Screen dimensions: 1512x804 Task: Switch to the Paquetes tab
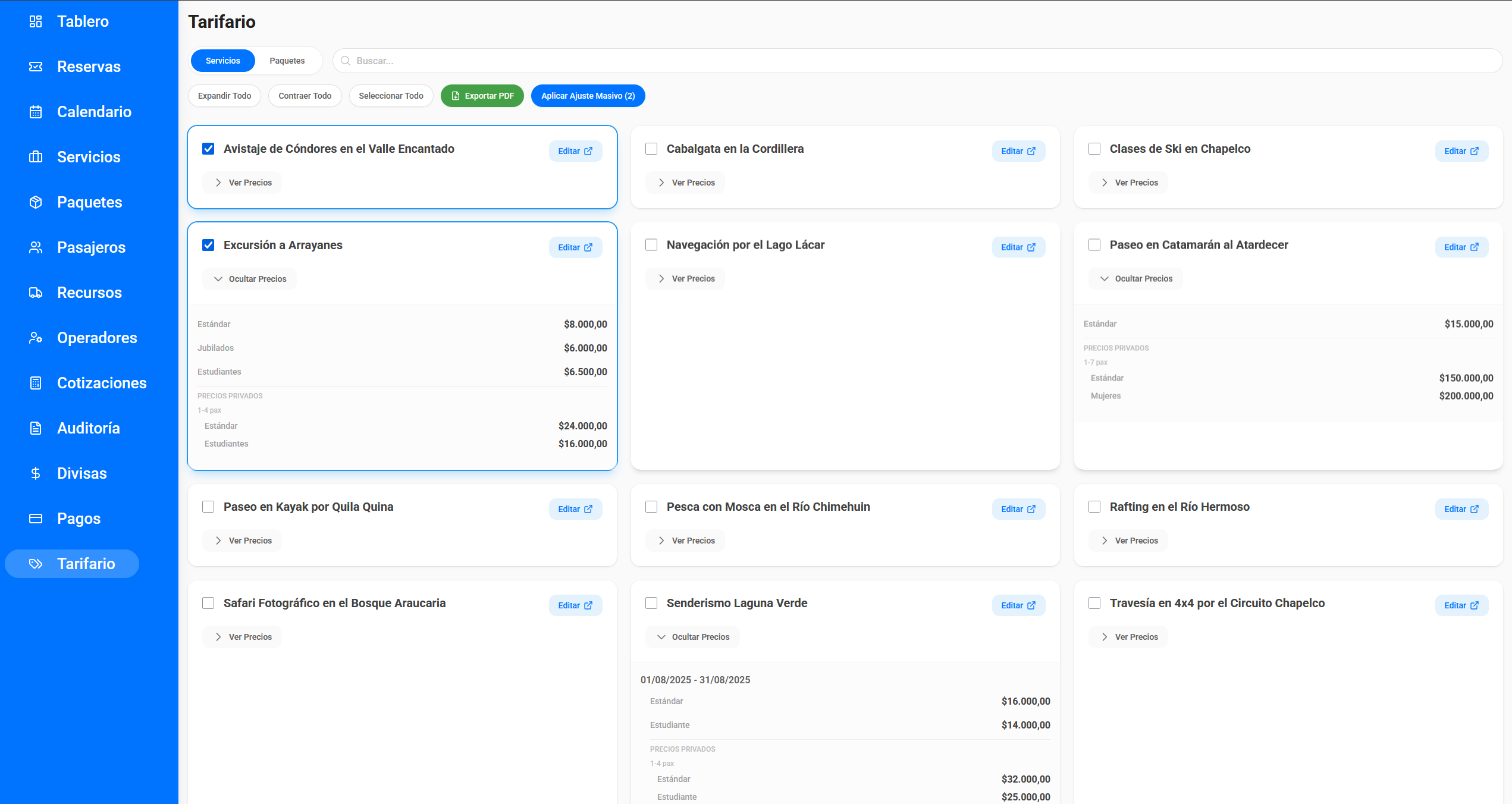pos(287,61)
